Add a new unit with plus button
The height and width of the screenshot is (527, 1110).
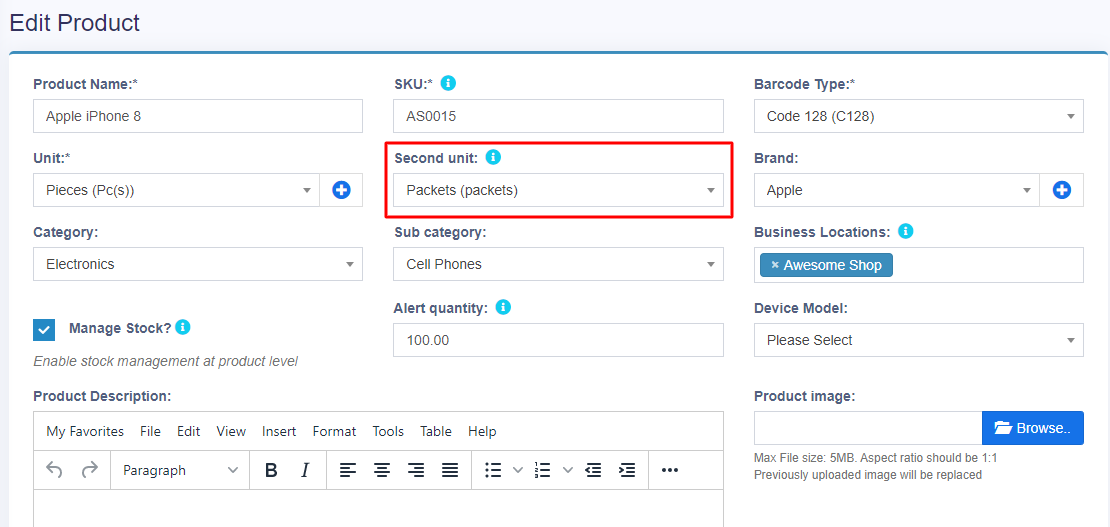341,190
